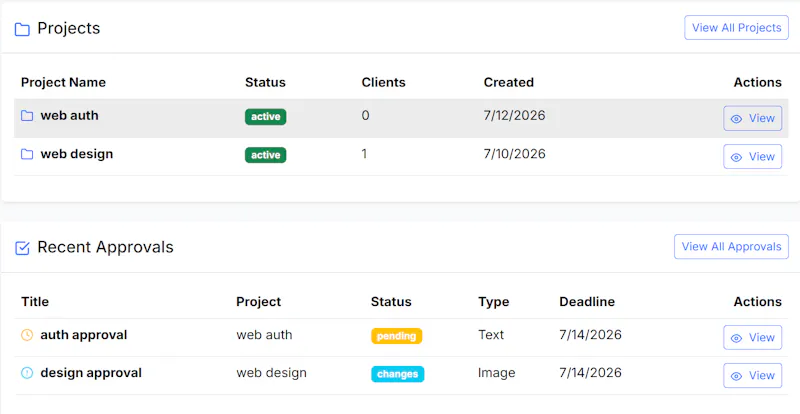Viewport: 800px width, 414px height.
Task: Click the Recent Approvals heading
Action: click(x=106, y=247)
